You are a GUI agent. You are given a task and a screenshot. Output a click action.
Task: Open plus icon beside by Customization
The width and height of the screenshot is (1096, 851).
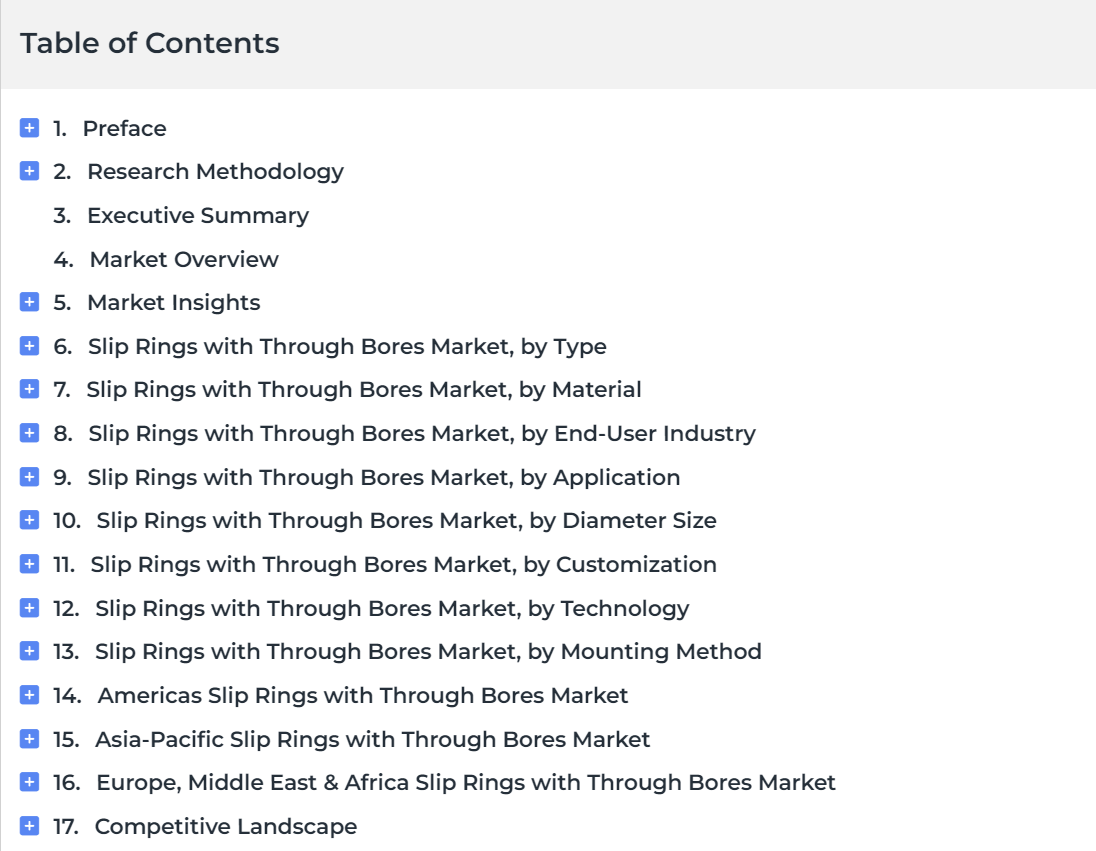29,564
